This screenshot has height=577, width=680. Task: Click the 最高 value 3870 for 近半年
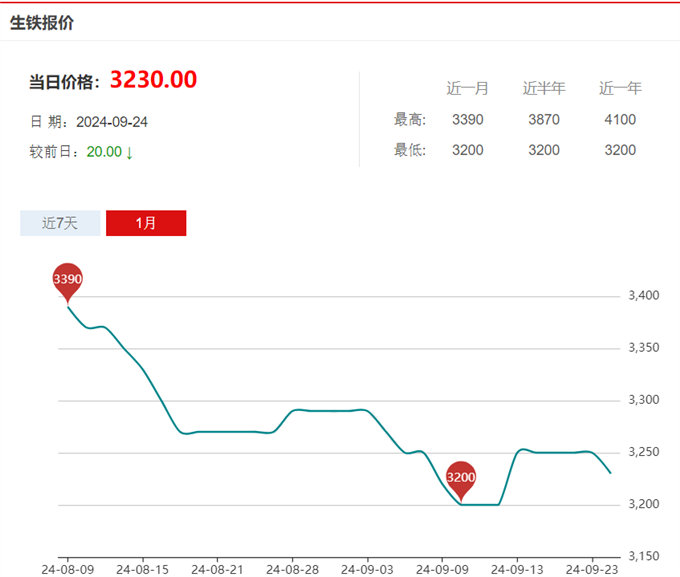tap(544, 120)
